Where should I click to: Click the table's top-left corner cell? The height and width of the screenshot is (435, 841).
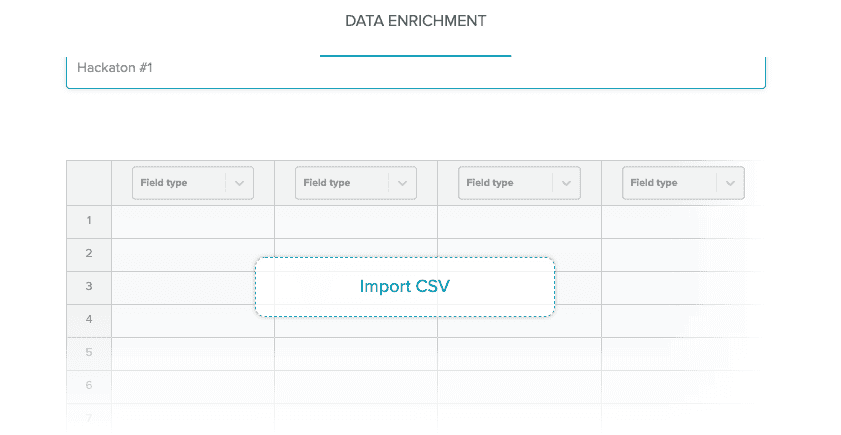tap(89, 182)
